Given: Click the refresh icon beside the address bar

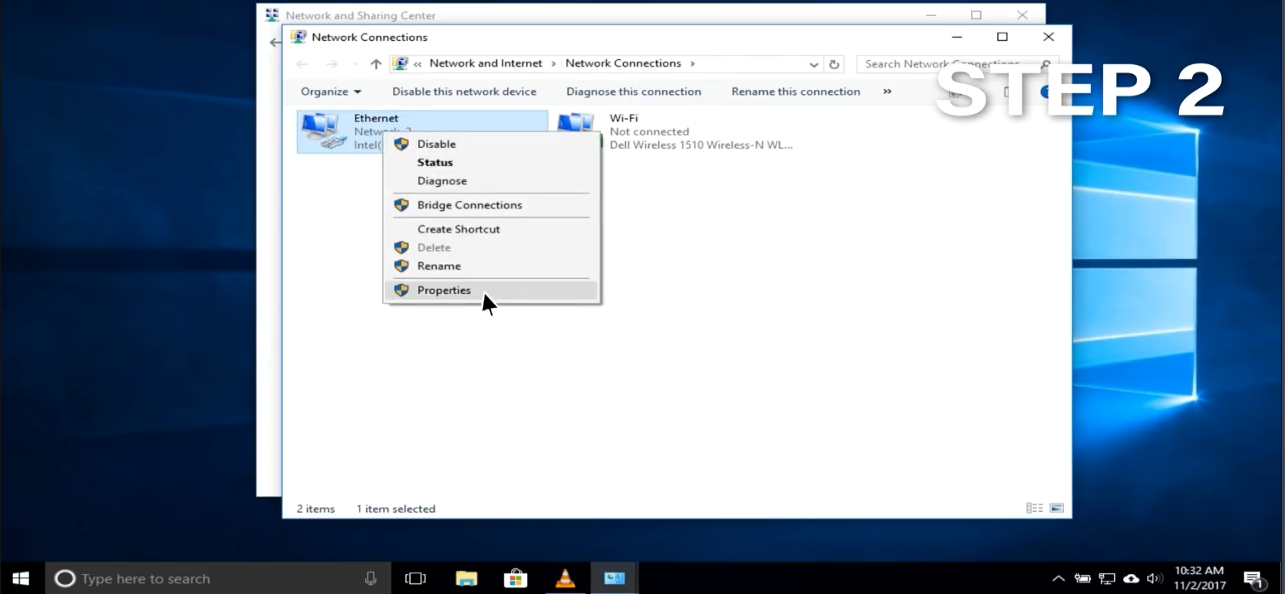Looking at the screenshot, I should (x=834, y=64).
